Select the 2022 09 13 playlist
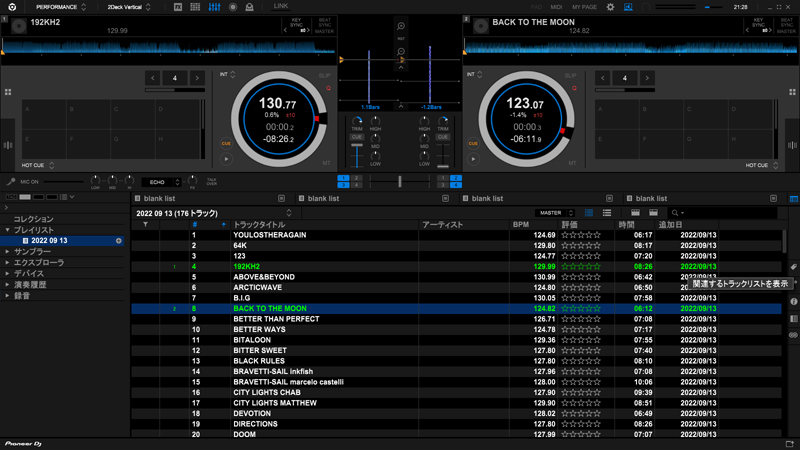 click(48, 241)
